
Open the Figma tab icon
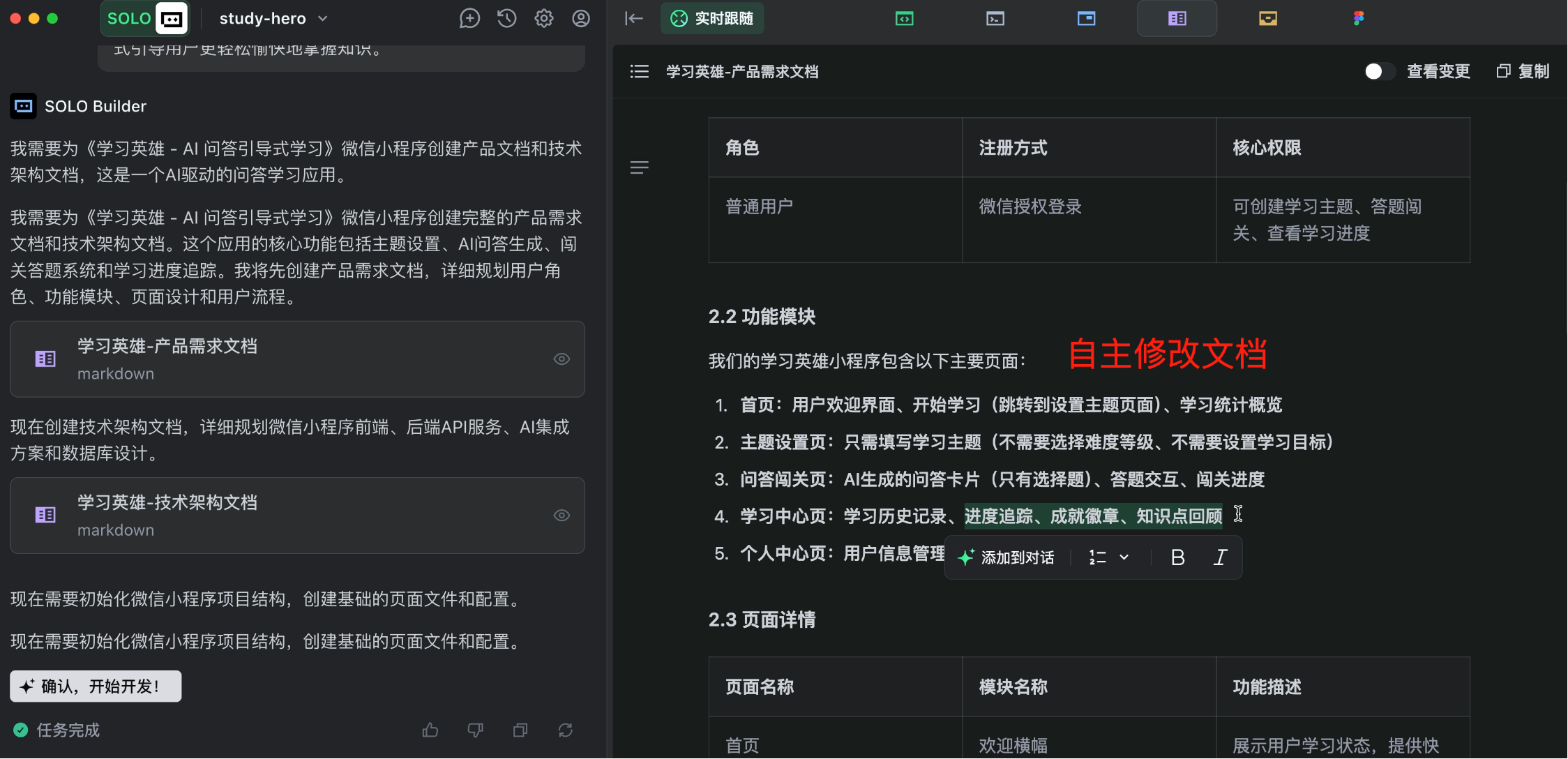click(x=1358, y=19)
